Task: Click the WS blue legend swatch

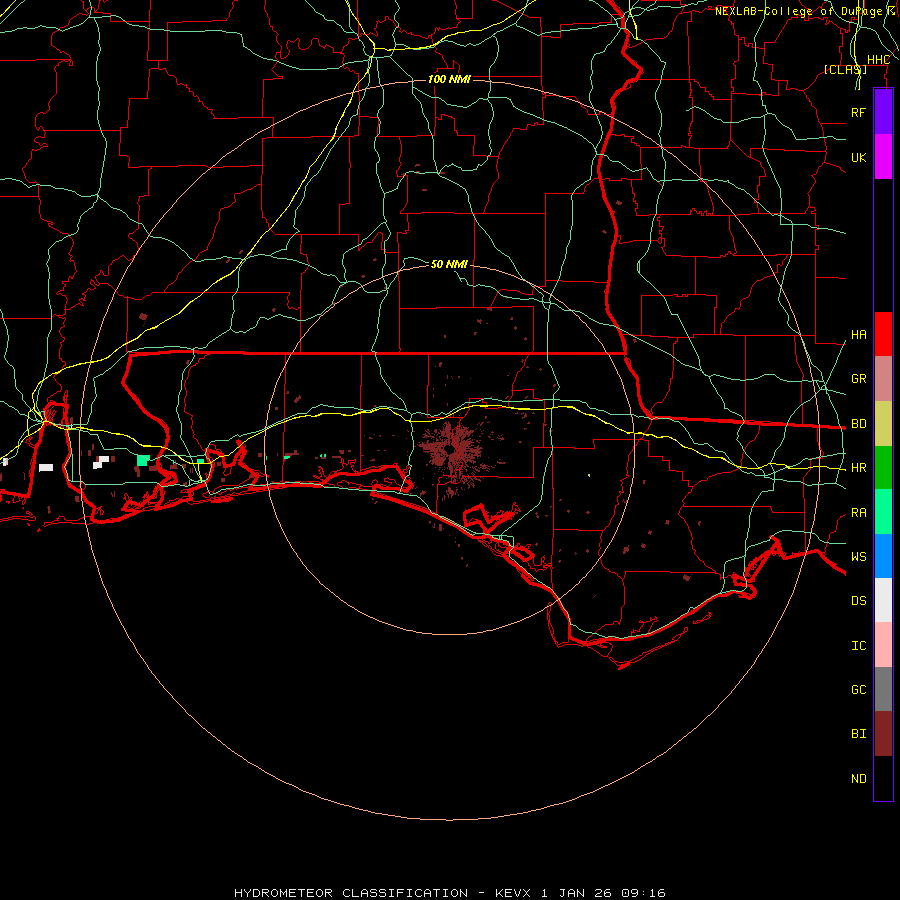Action: pyautogui.click(x=883, y=556)
